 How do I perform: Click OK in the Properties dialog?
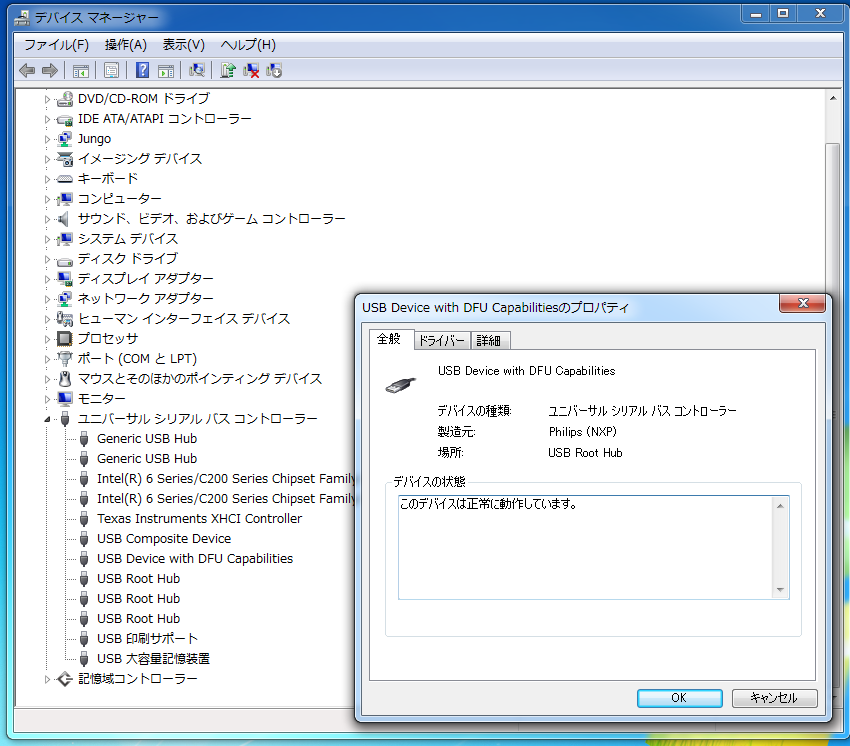[x=679, y=698]
